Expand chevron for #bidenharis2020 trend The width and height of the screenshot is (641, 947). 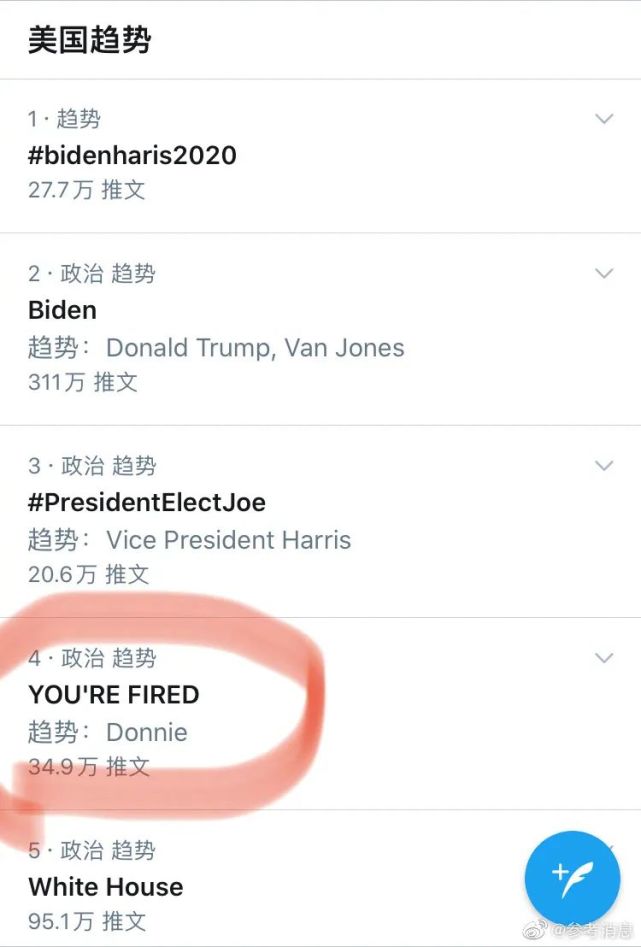(603, 119)
